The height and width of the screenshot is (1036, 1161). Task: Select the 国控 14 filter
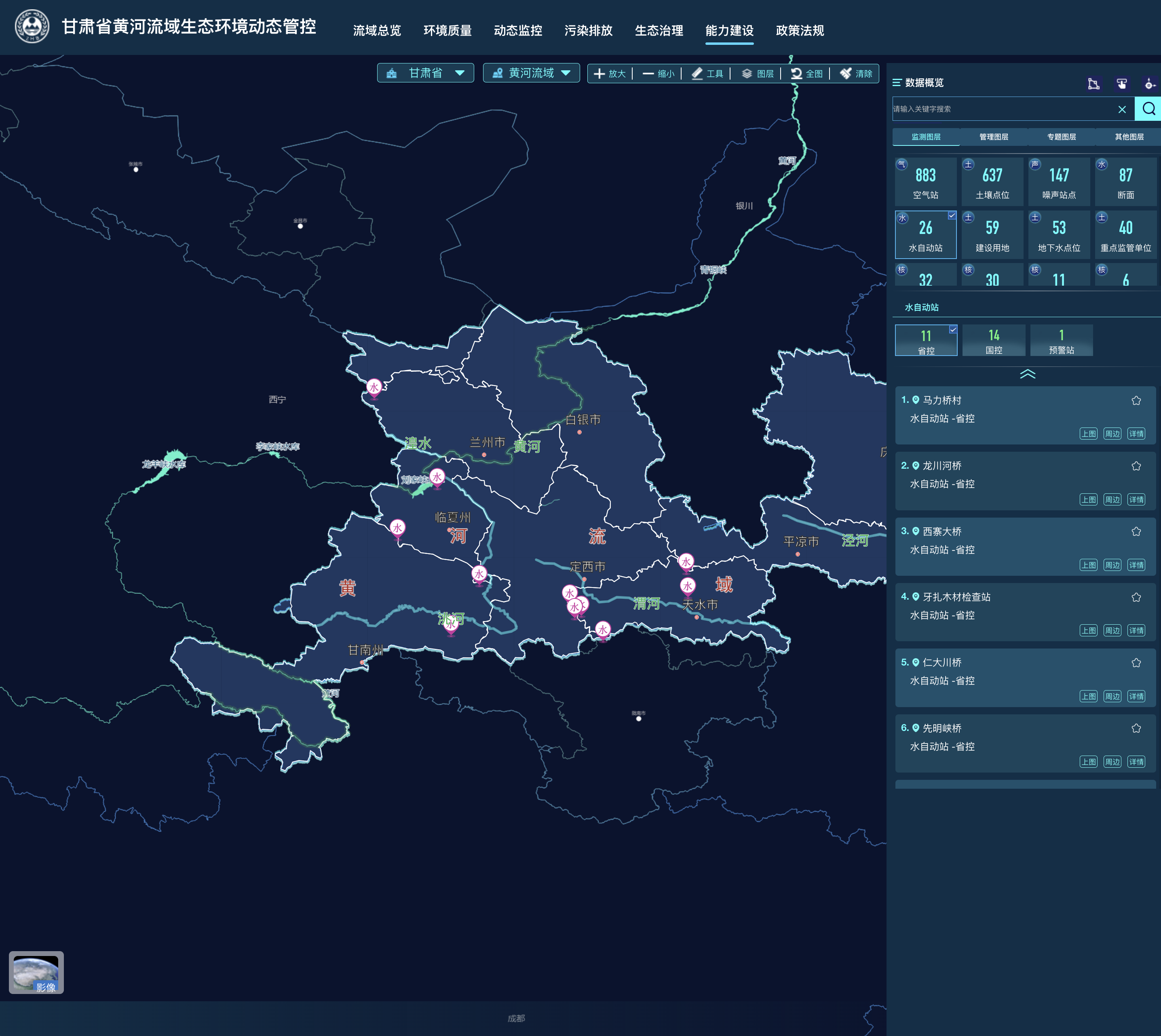(x=994, y=340)
